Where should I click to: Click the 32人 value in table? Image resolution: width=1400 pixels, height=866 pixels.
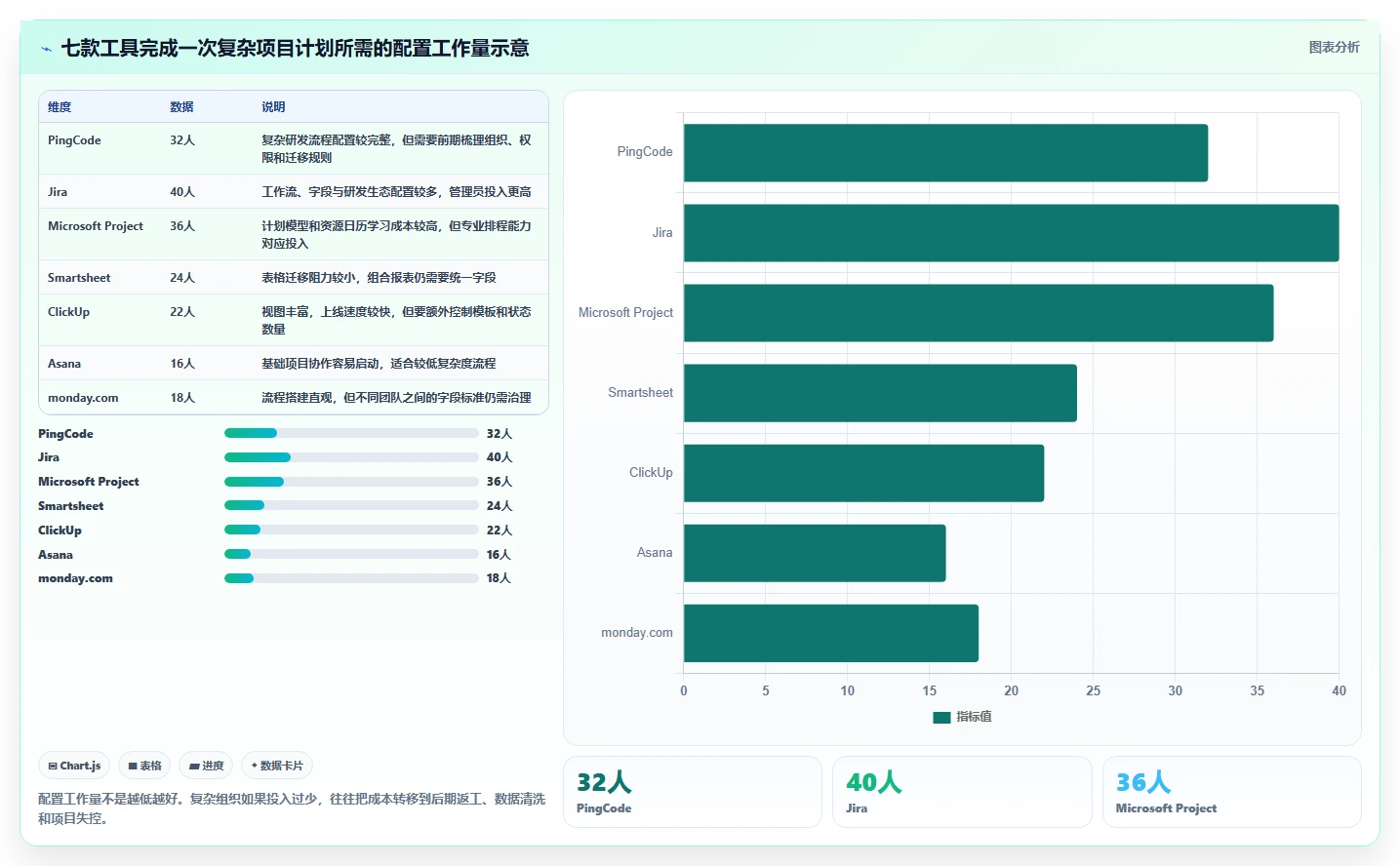(x=182, y=140)
